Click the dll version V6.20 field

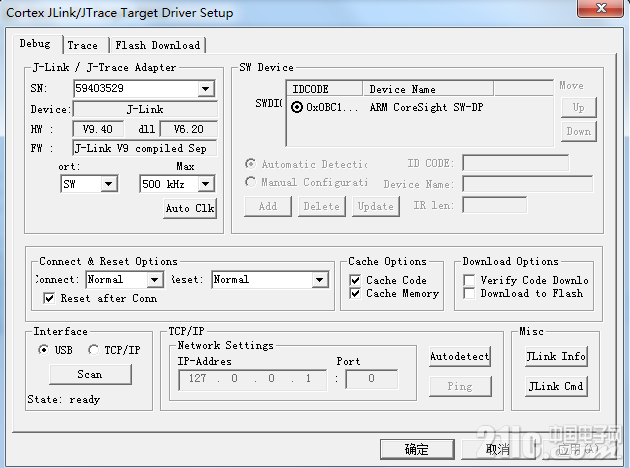pyautogui.click(x=188, y=129)
